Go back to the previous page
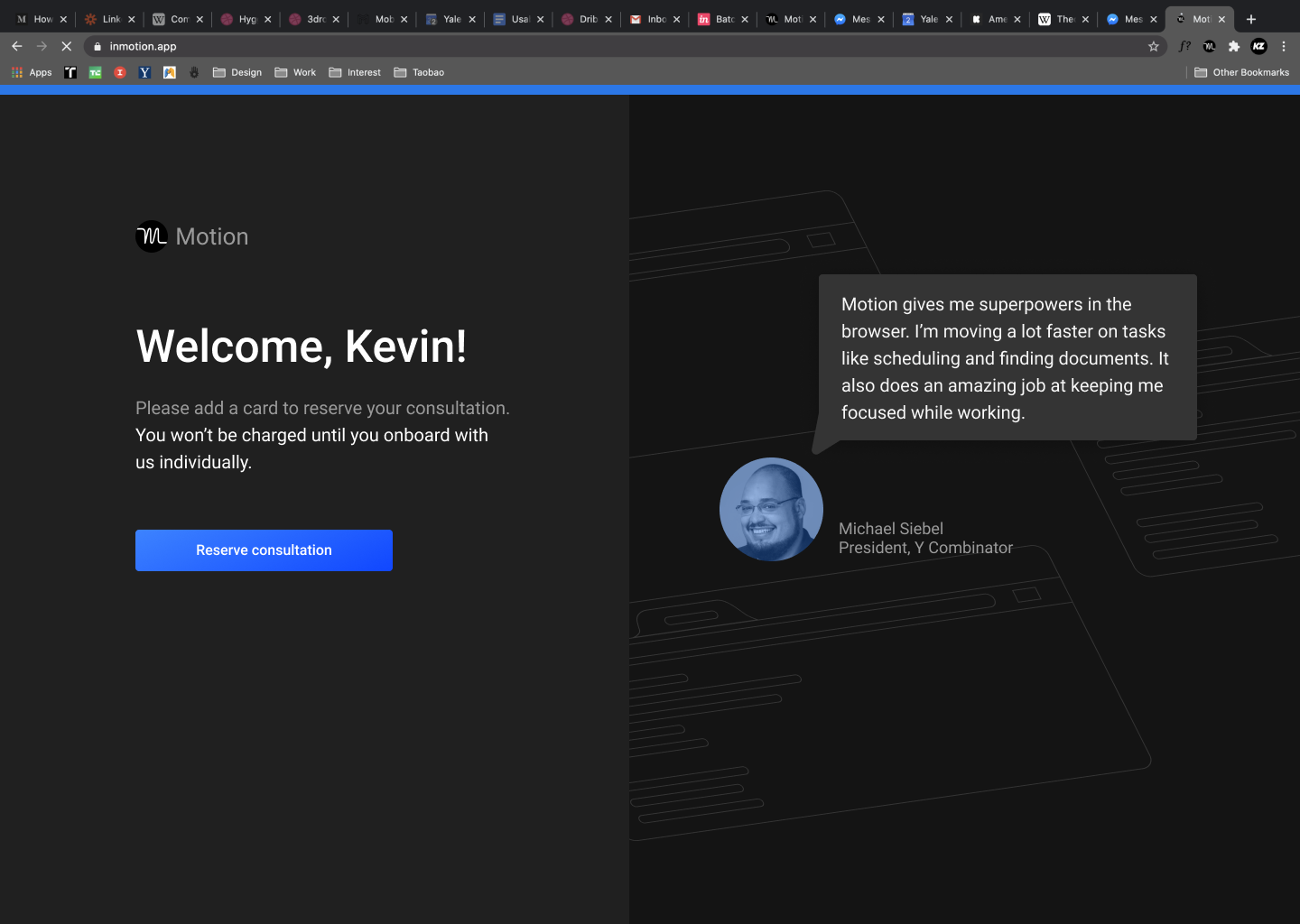The width and height of the screenshot is (1300, 924). coord(17,46)
